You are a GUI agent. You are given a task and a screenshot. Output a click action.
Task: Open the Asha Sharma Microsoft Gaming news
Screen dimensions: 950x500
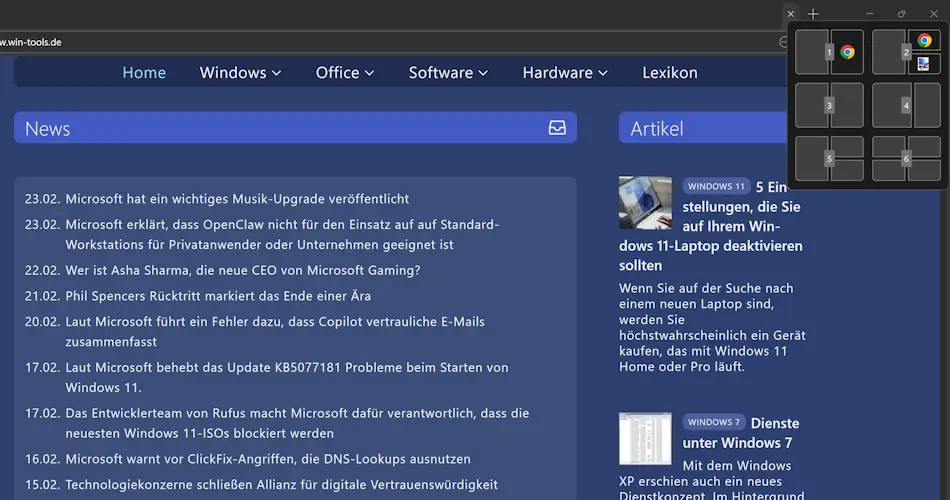click(243, 270)
